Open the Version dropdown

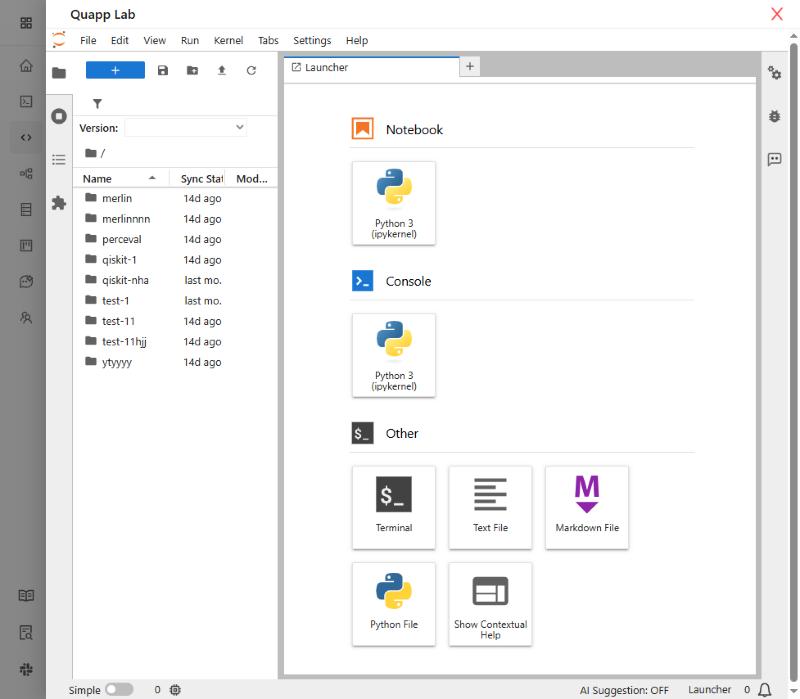[186, 128]
